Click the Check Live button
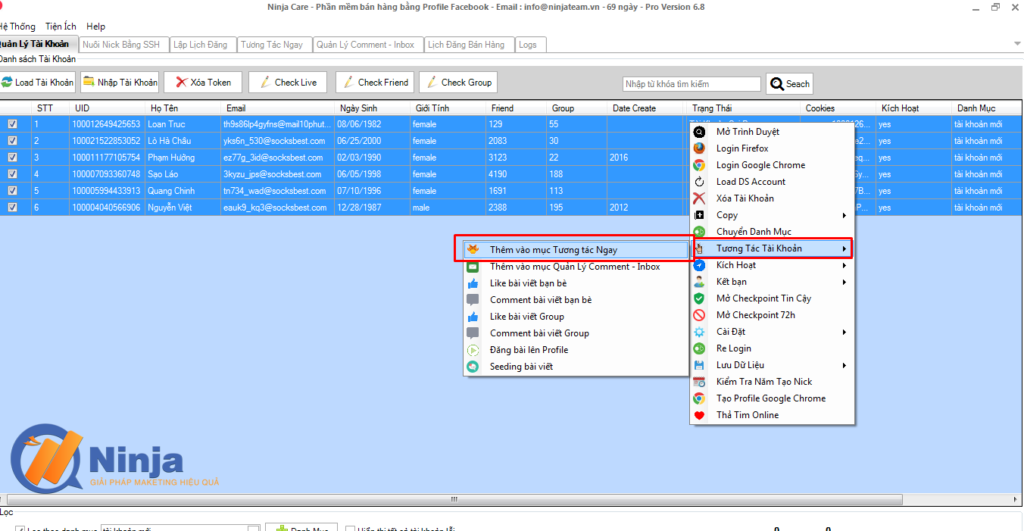The width and height of the screenshot is (1024, 531). (287, 82)
